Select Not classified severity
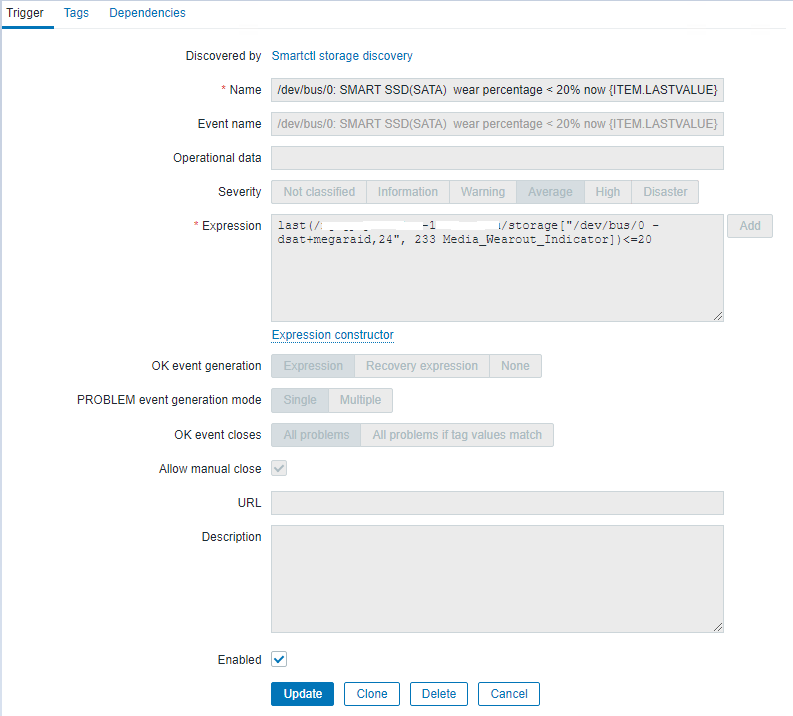793x716 pixels. pyautogui.click(x=319, y=192)
